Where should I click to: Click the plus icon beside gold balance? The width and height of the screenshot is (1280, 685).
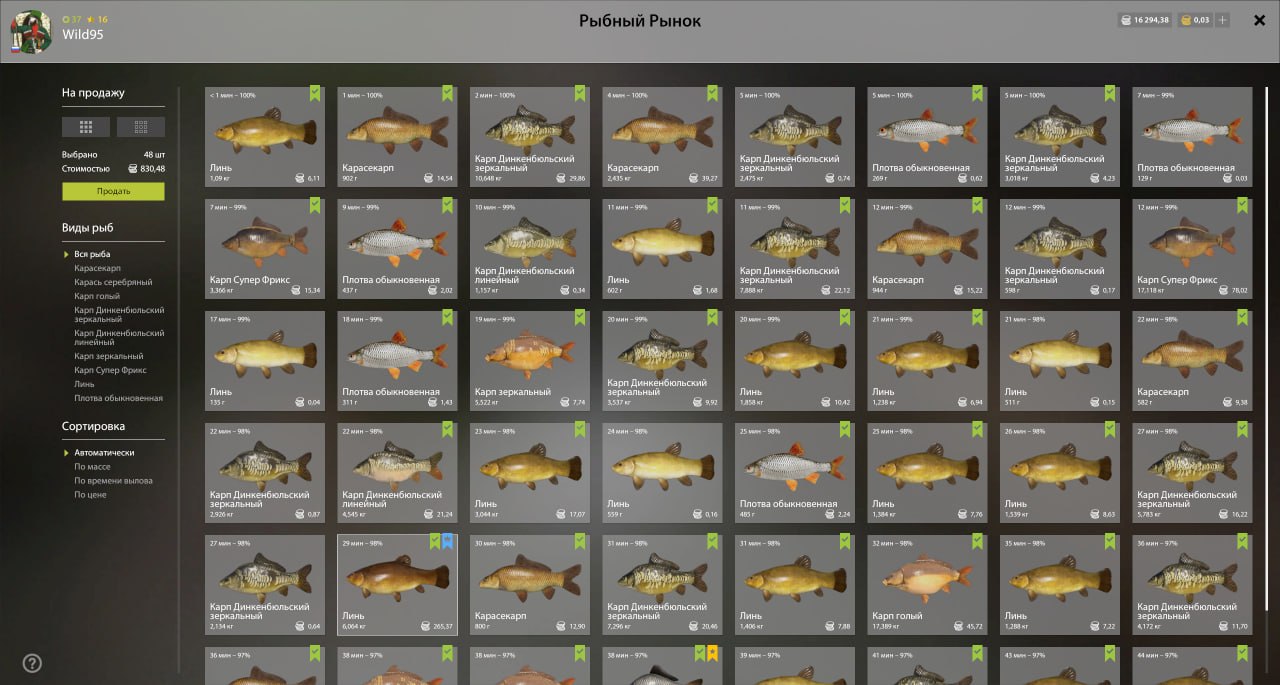tap(1222, 20)
